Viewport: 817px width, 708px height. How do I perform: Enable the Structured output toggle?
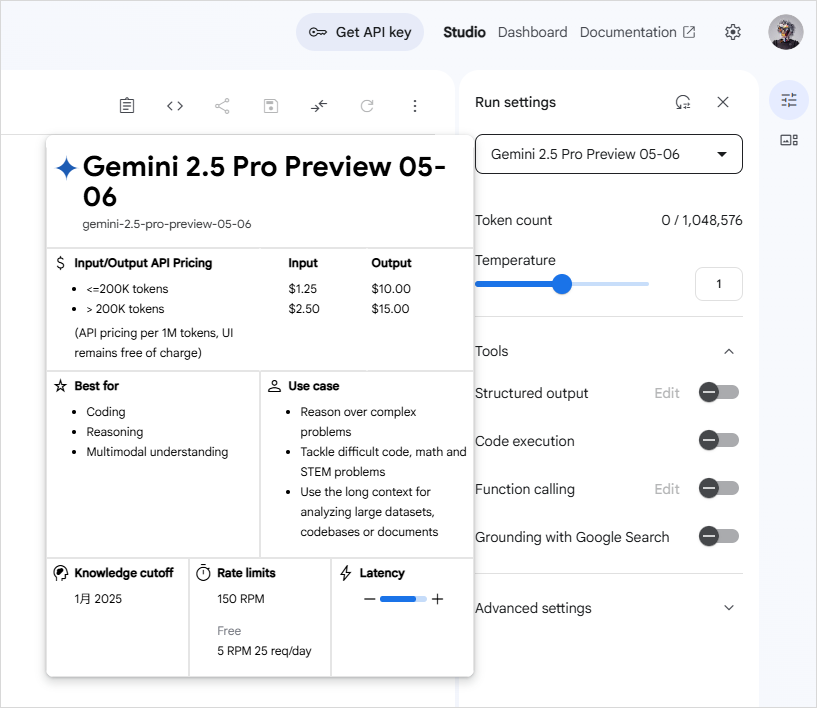718,393
